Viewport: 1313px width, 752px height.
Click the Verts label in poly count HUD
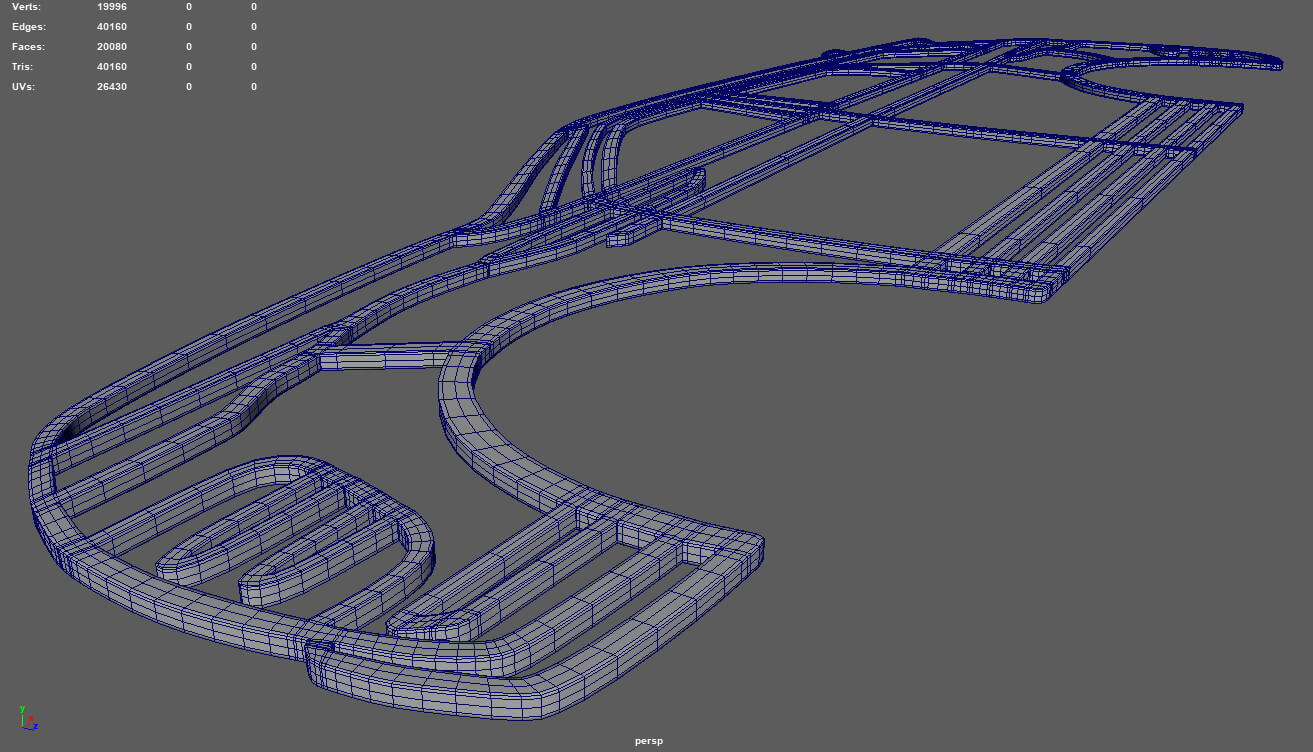[26, 7]
